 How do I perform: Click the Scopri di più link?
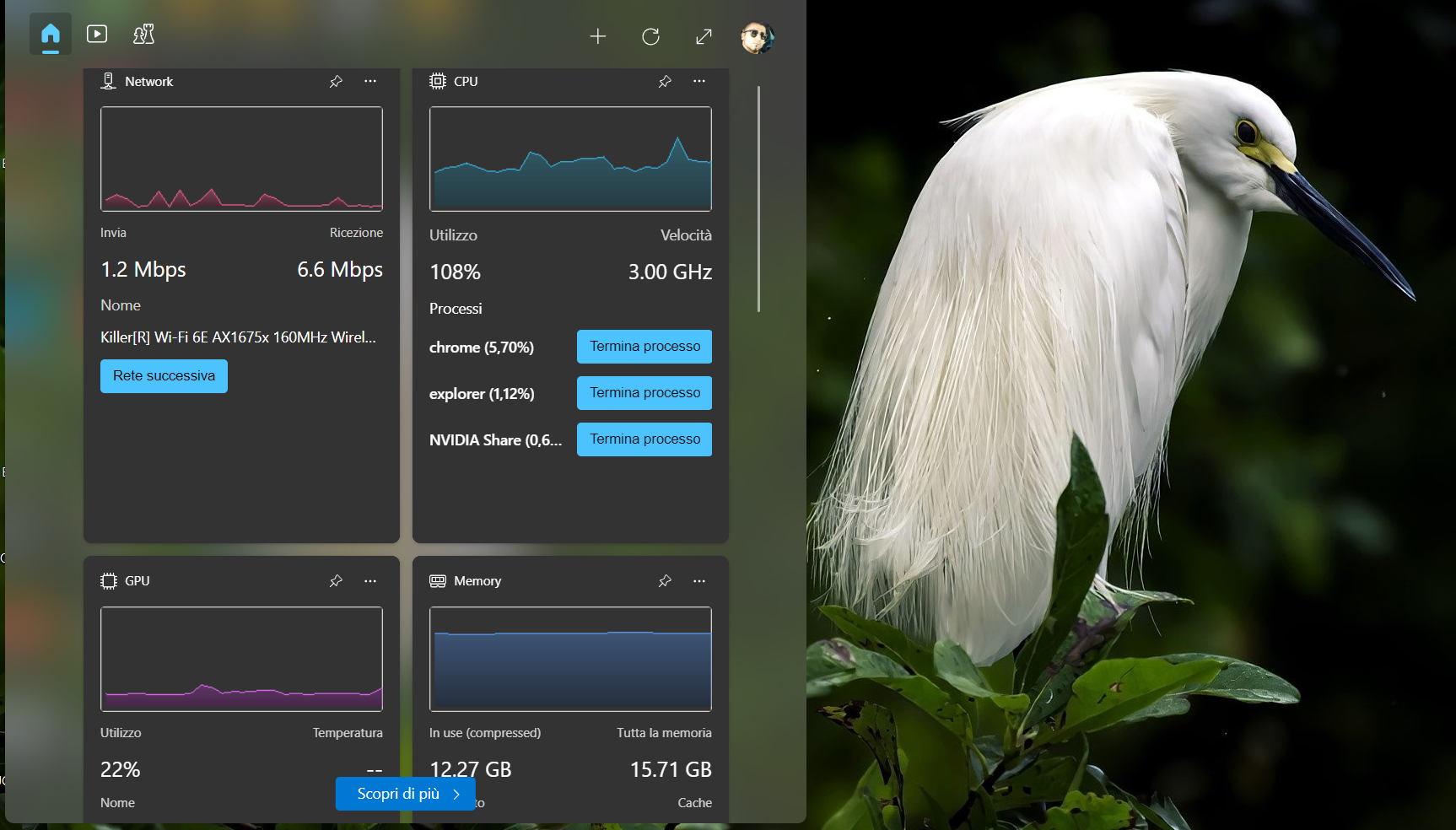coord(405,794)
